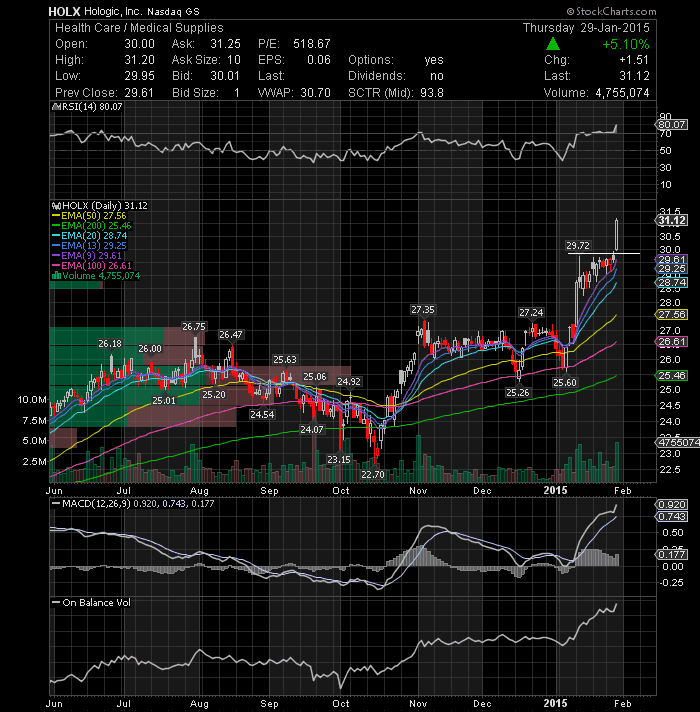The image size is (700, 712).
Task: Click the 'MACD(12,26,9)' indicator label
Action: coord(96,504)
